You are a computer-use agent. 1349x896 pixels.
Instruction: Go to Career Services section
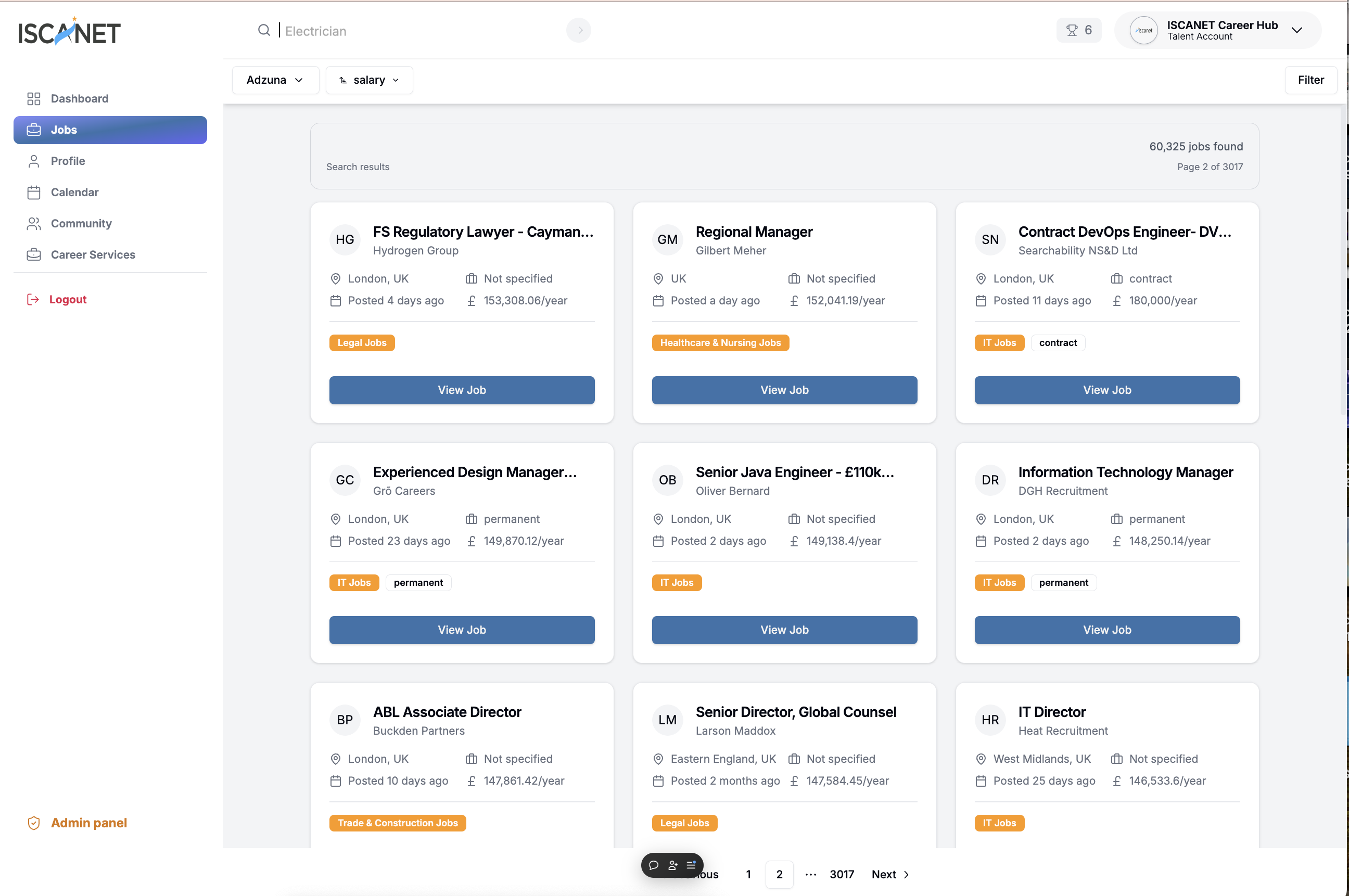[93, 255]
